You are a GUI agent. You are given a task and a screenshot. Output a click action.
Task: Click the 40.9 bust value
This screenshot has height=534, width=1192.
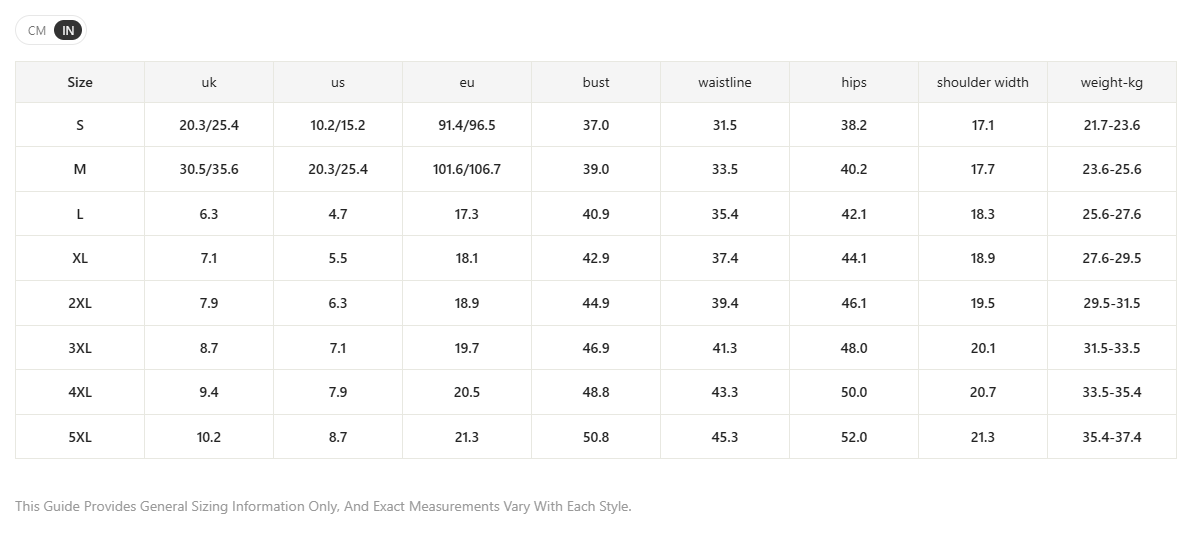click(x=596, y=214)
